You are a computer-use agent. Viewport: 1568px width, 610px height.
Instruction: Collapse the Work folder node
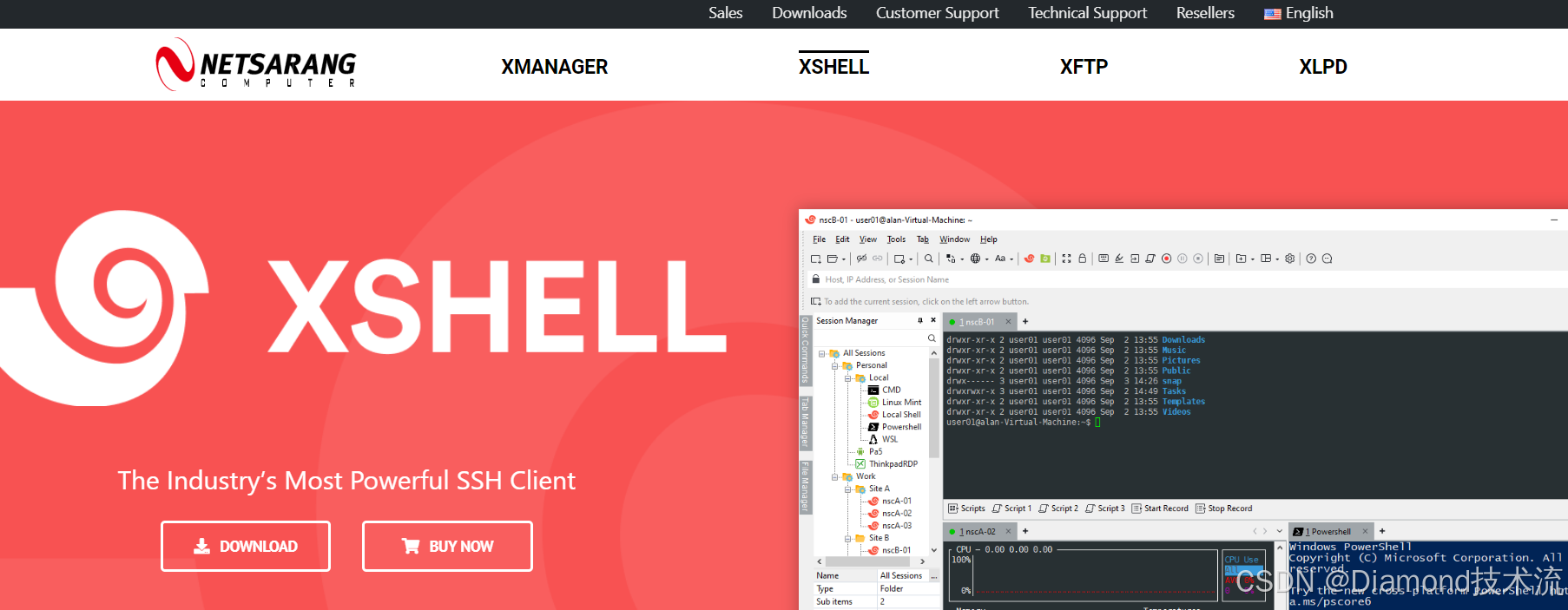[835, 477]
